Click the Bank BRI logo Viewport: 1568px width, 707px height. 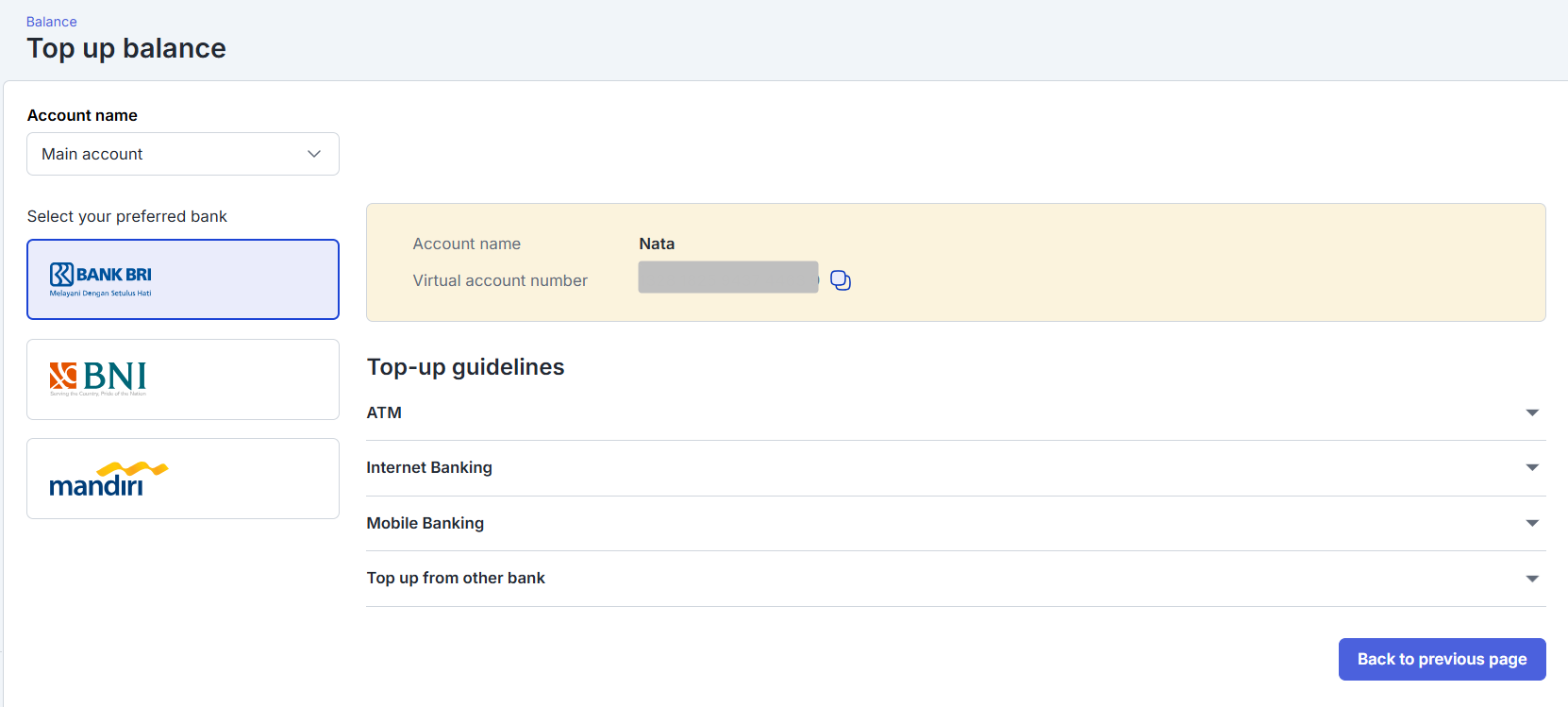coord(101,279)
